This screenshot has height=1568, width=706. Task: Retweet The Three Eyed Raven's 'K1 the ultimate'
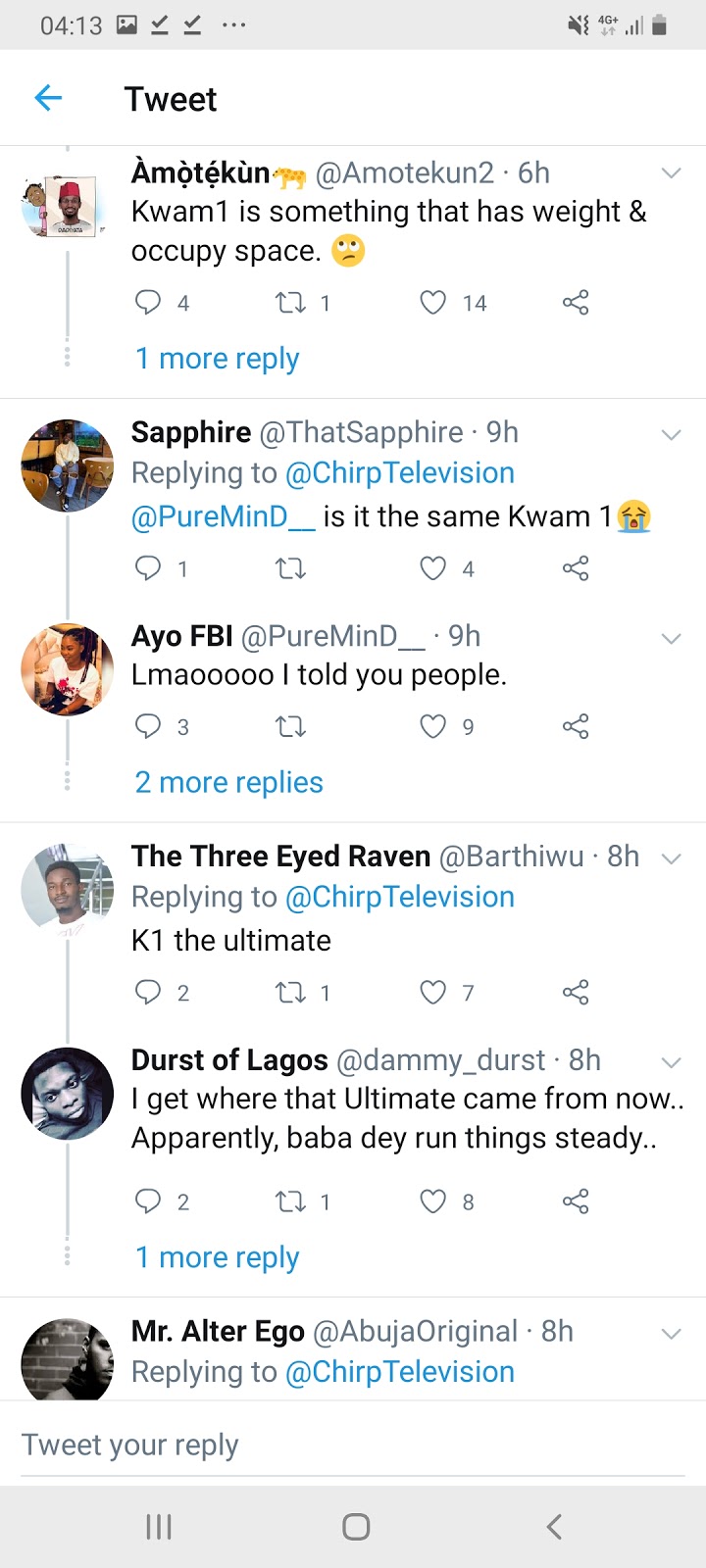click(x=291, y=993)
